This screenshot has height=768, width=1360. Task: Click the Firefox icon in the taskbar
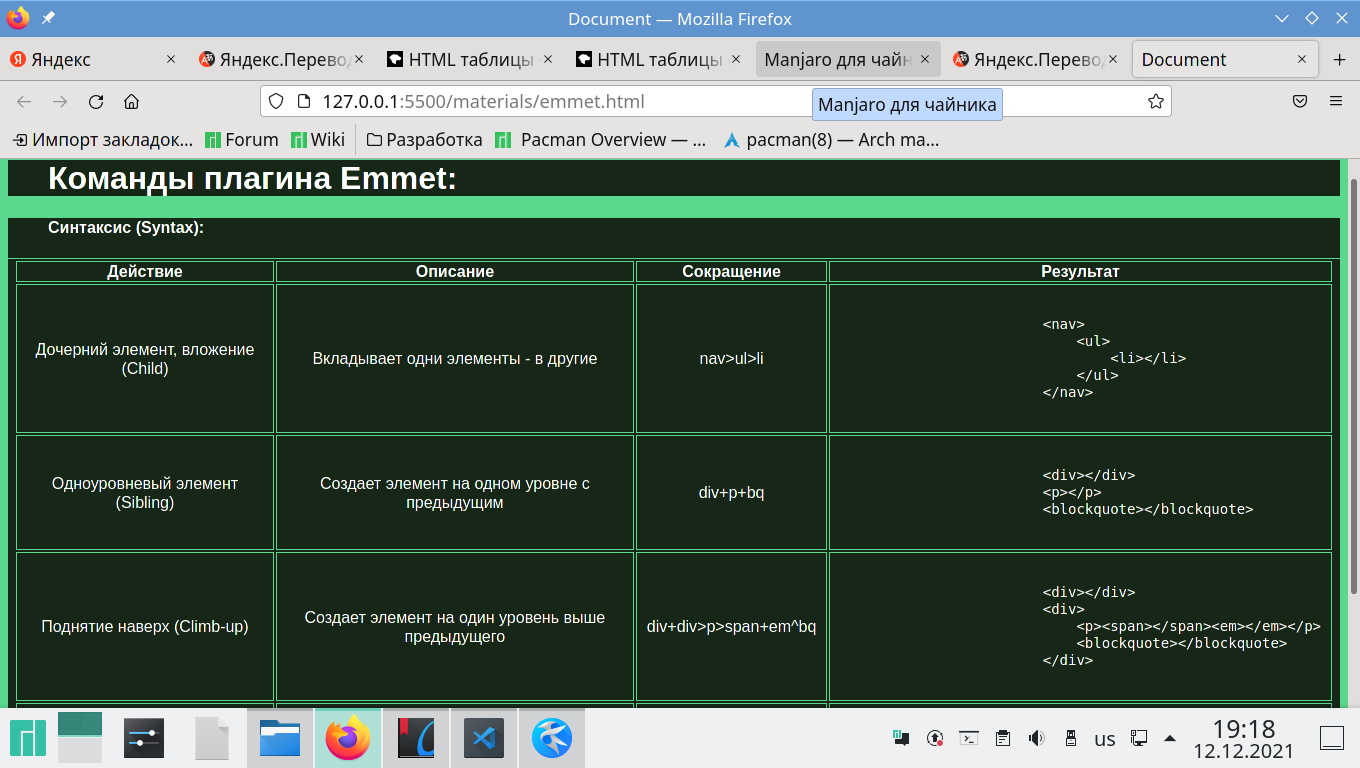click(348, 738)
